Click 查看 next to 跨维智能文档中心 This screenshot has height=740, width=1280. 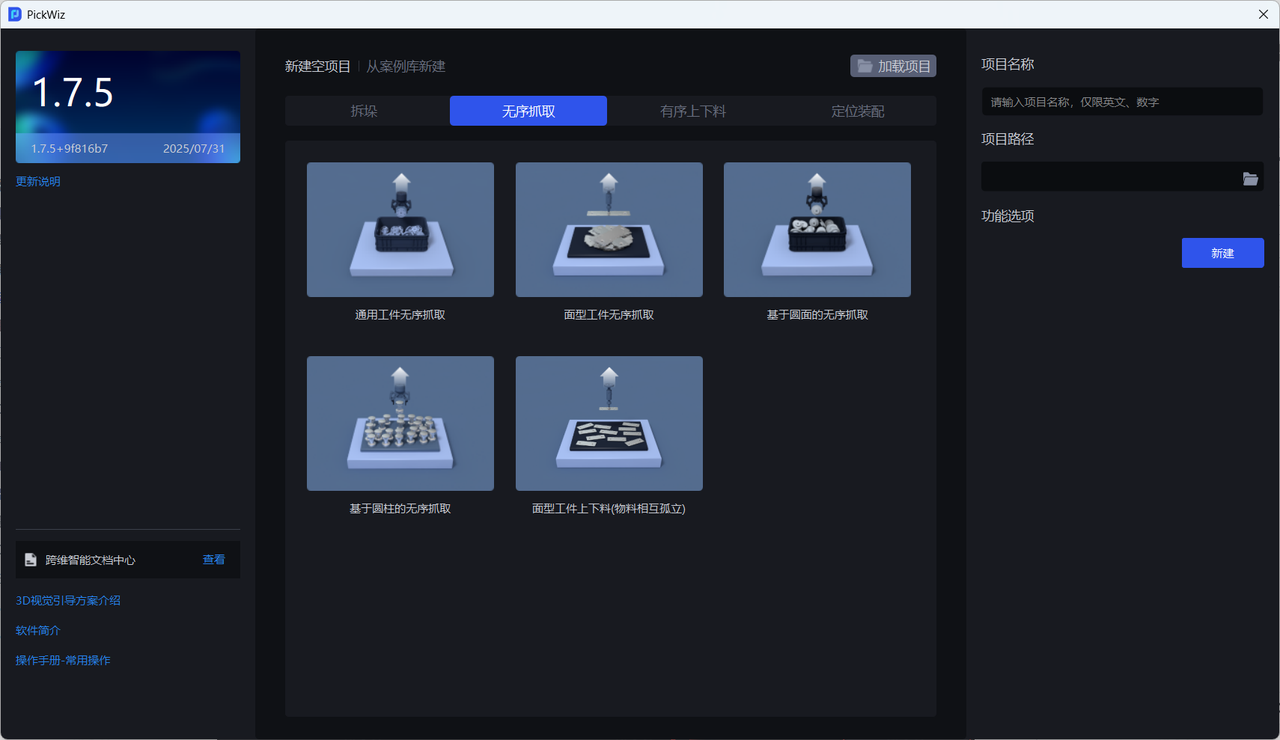tap(214, 560)
